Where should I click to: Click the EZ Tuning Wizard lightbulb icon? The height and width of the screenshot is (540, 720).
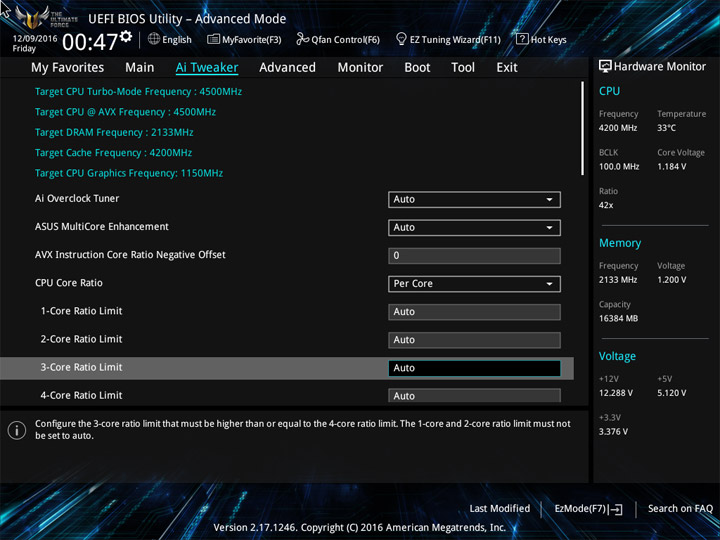pos(401,39)
